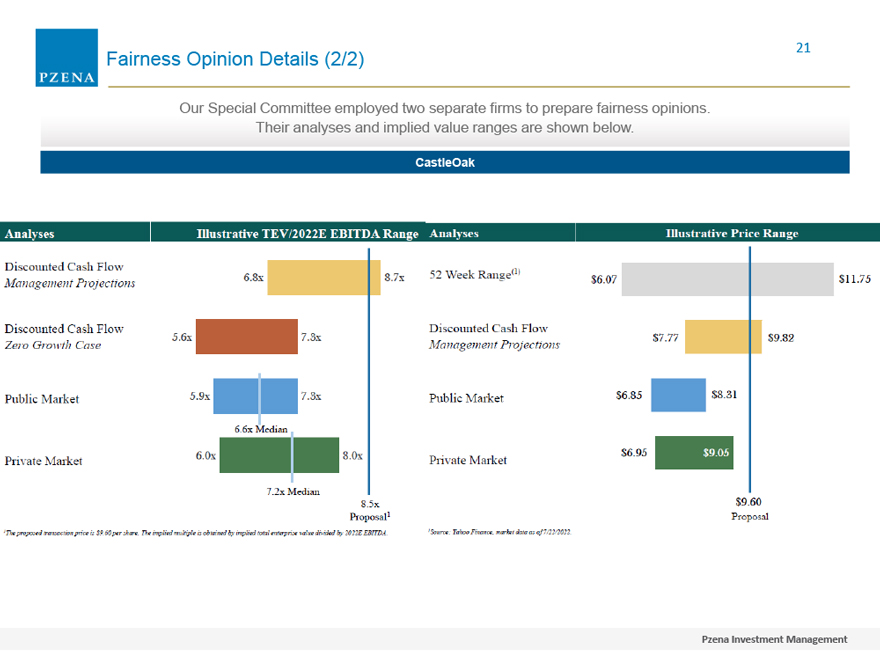Select the "6.6x Median" label
Viewport: 880px width, 660px height.
[261, 429]
